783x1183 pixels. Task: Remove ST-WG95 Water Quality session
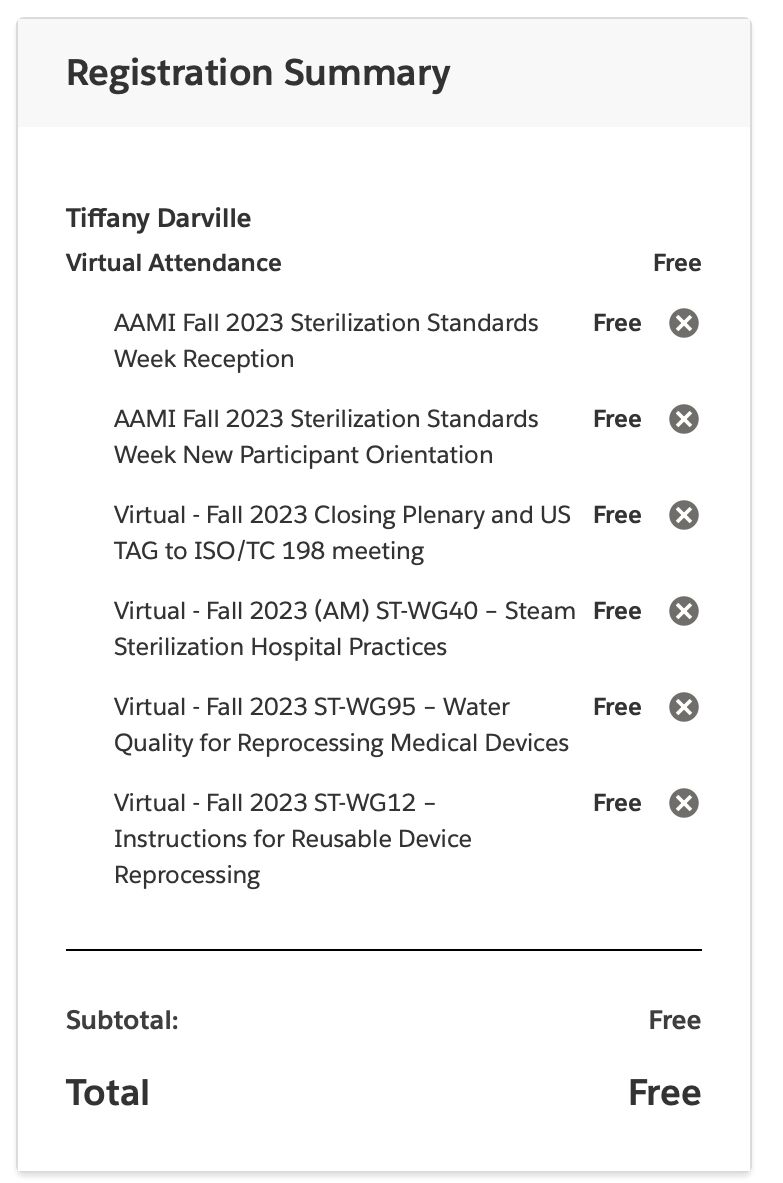coord(684,707)
